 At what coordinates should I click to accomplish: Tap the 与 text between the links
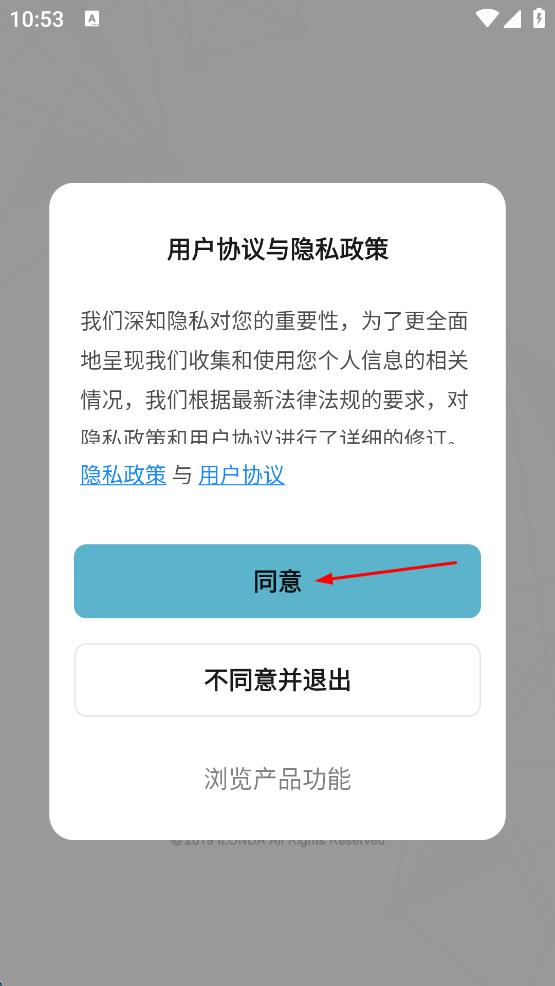tap(182, 475)
